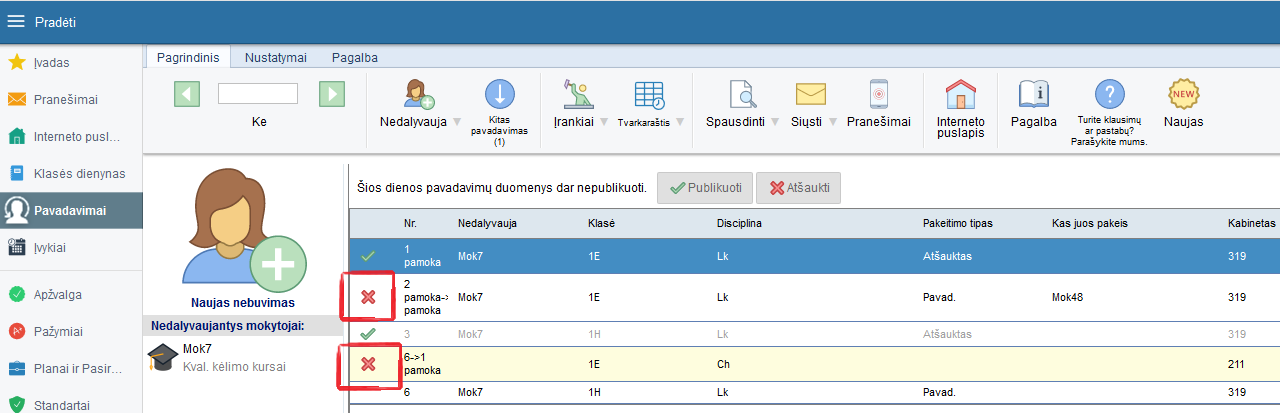Open Kitas pavadavimas download icon

[x=499, y=94]
